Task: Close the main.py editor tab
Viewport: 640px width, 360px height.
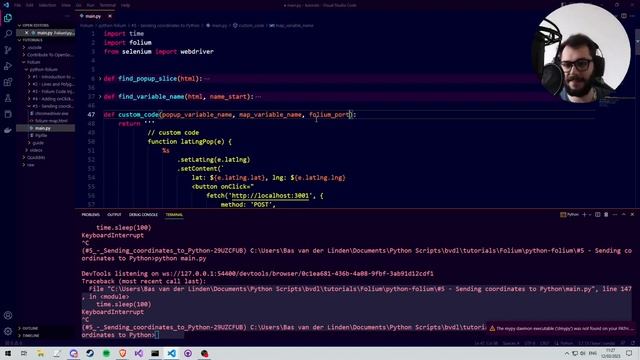Action: (110, 16)
